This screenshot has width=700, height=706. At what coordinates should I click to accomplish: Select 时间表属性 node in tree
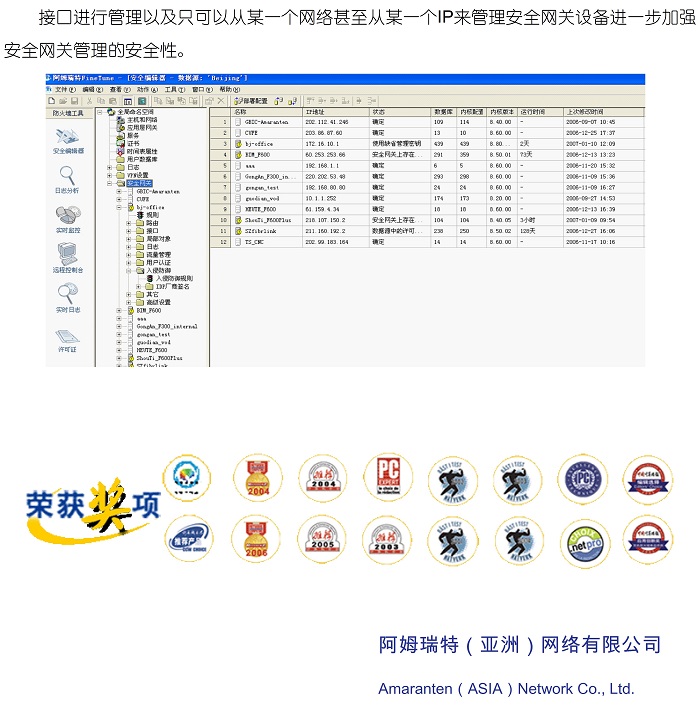pyautogui.click(x=137, y=151)
